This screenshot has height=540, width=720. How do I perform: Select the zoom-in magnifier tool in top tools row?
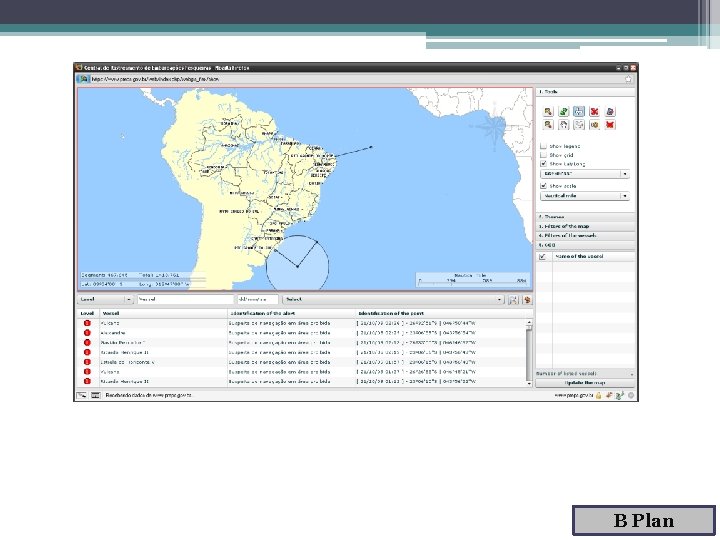(x=548, y=112)
